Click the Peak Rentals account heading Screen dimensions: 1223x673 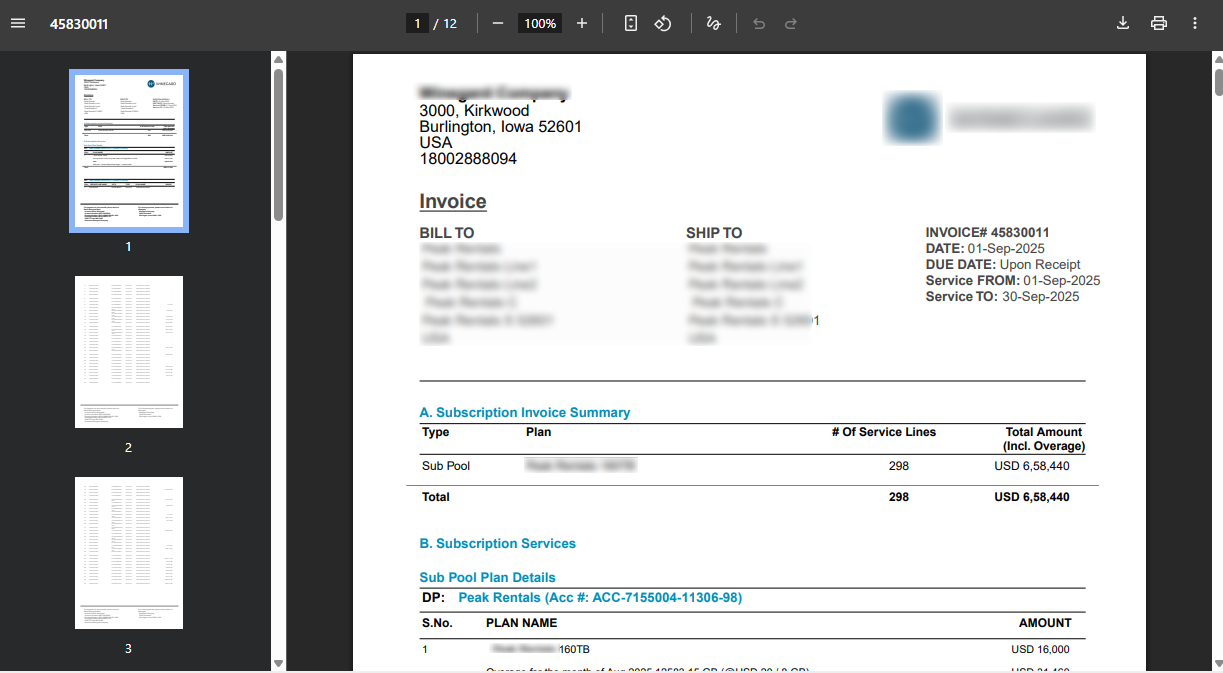pos(599,598)
